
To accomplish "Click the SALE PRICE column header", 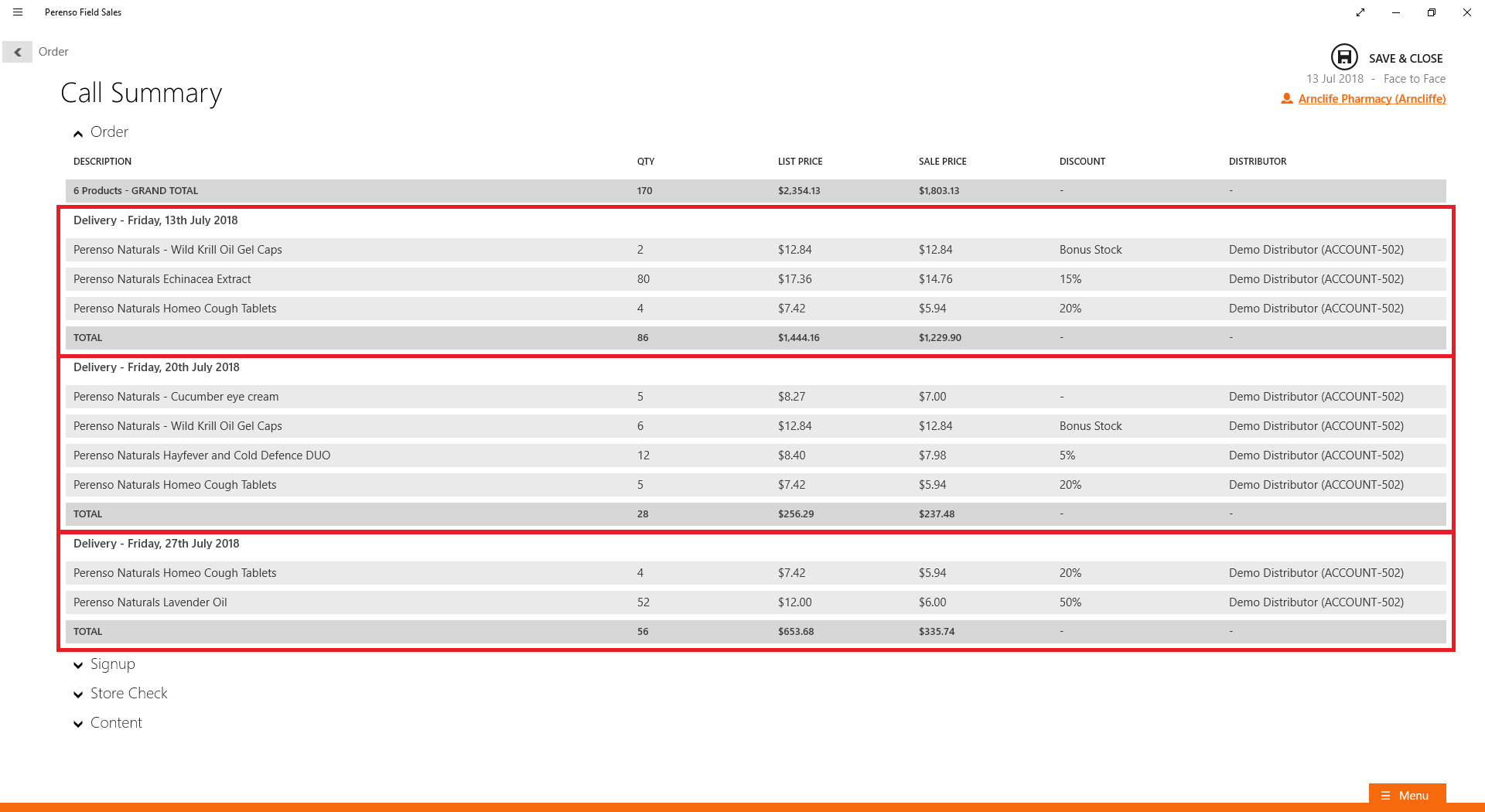I will tap(942, 162).
